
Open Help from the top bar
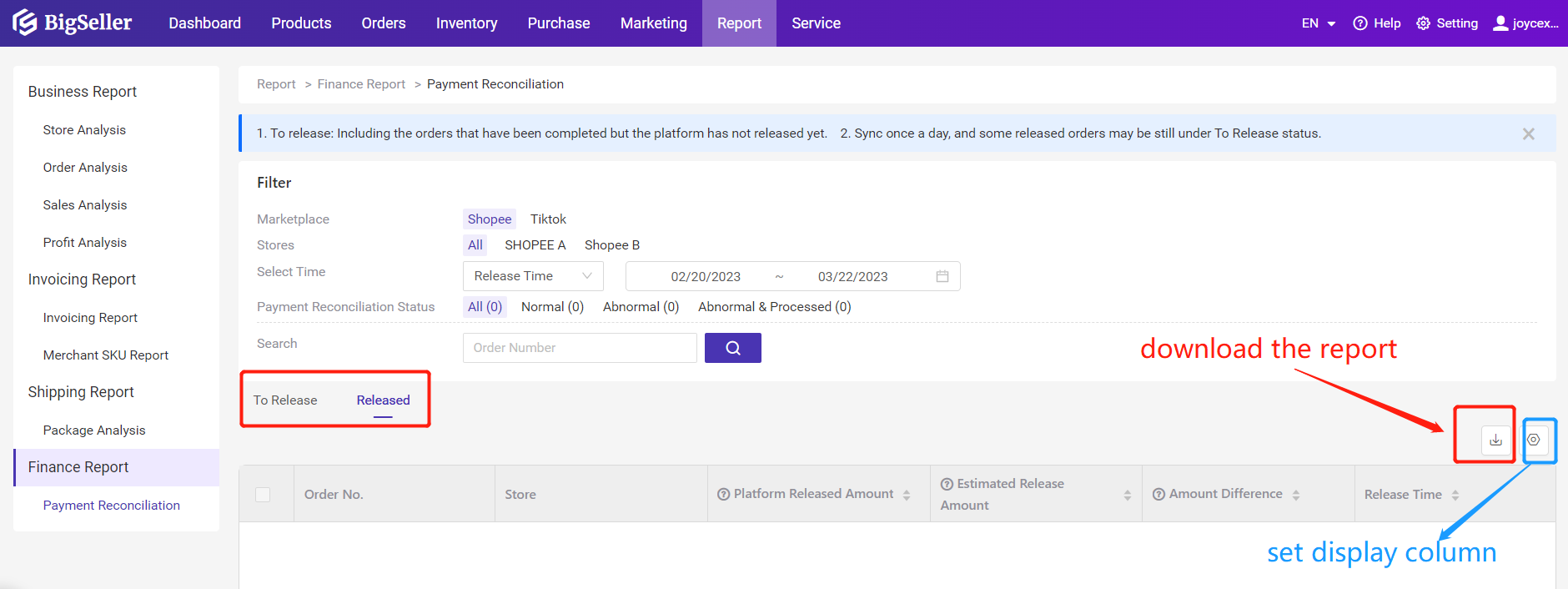[x=1377, y=23]
